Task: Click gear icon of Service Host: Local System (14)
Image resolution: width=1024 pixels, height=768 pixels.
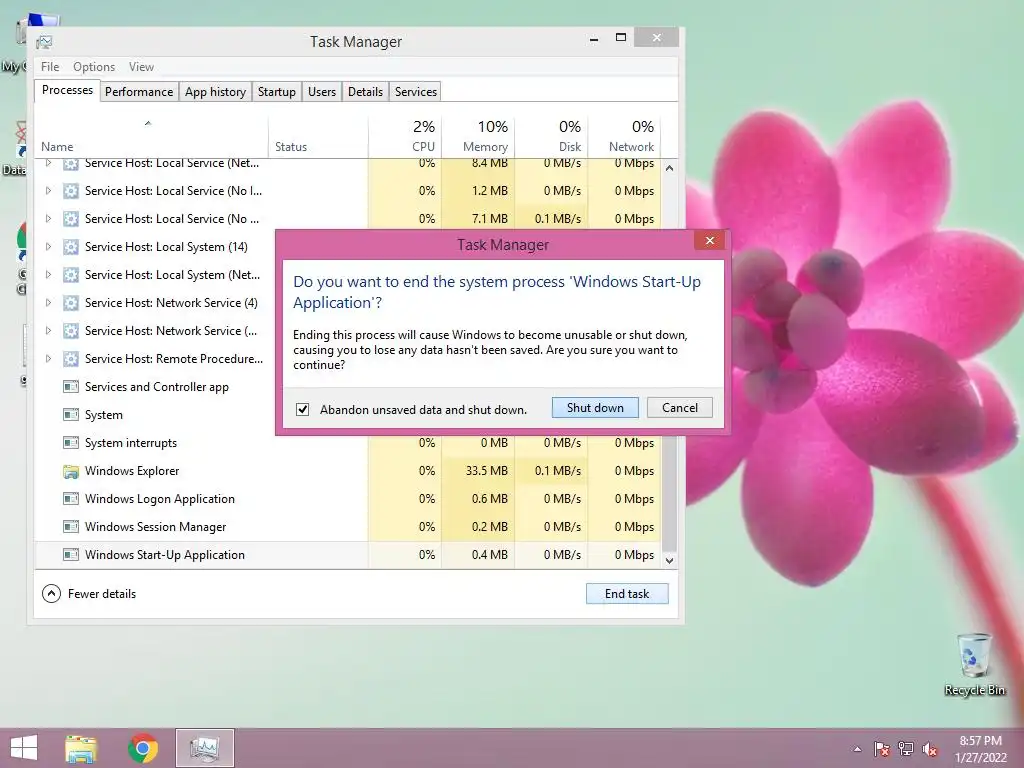Action: pyautogui.click(x=71, y=247)
